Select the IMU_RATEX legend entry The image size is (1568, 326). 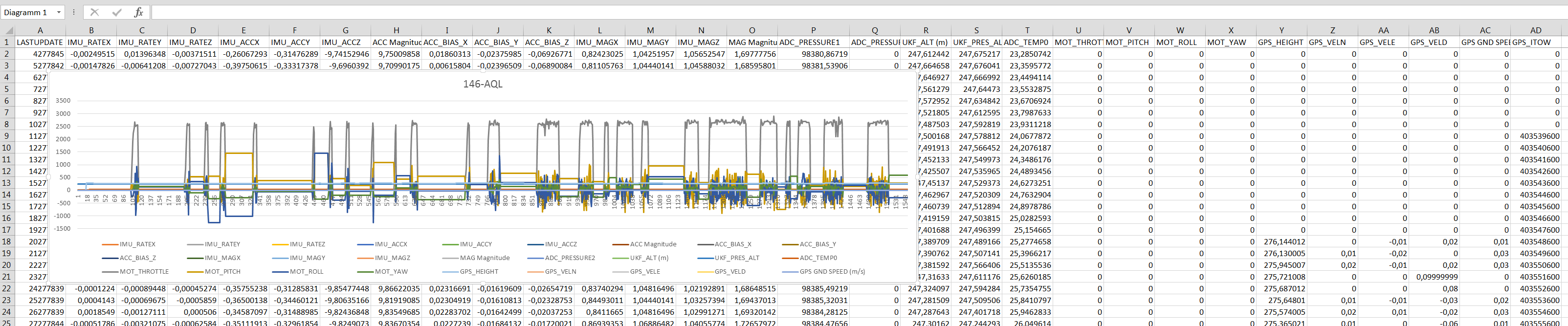(137, 244)
